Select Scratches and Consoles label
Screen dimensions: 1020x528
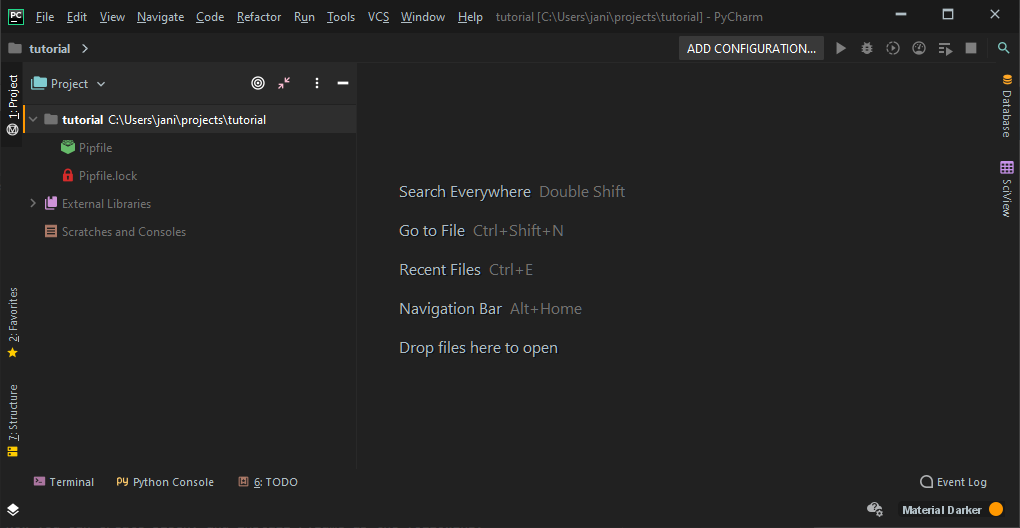pos(124,231)
